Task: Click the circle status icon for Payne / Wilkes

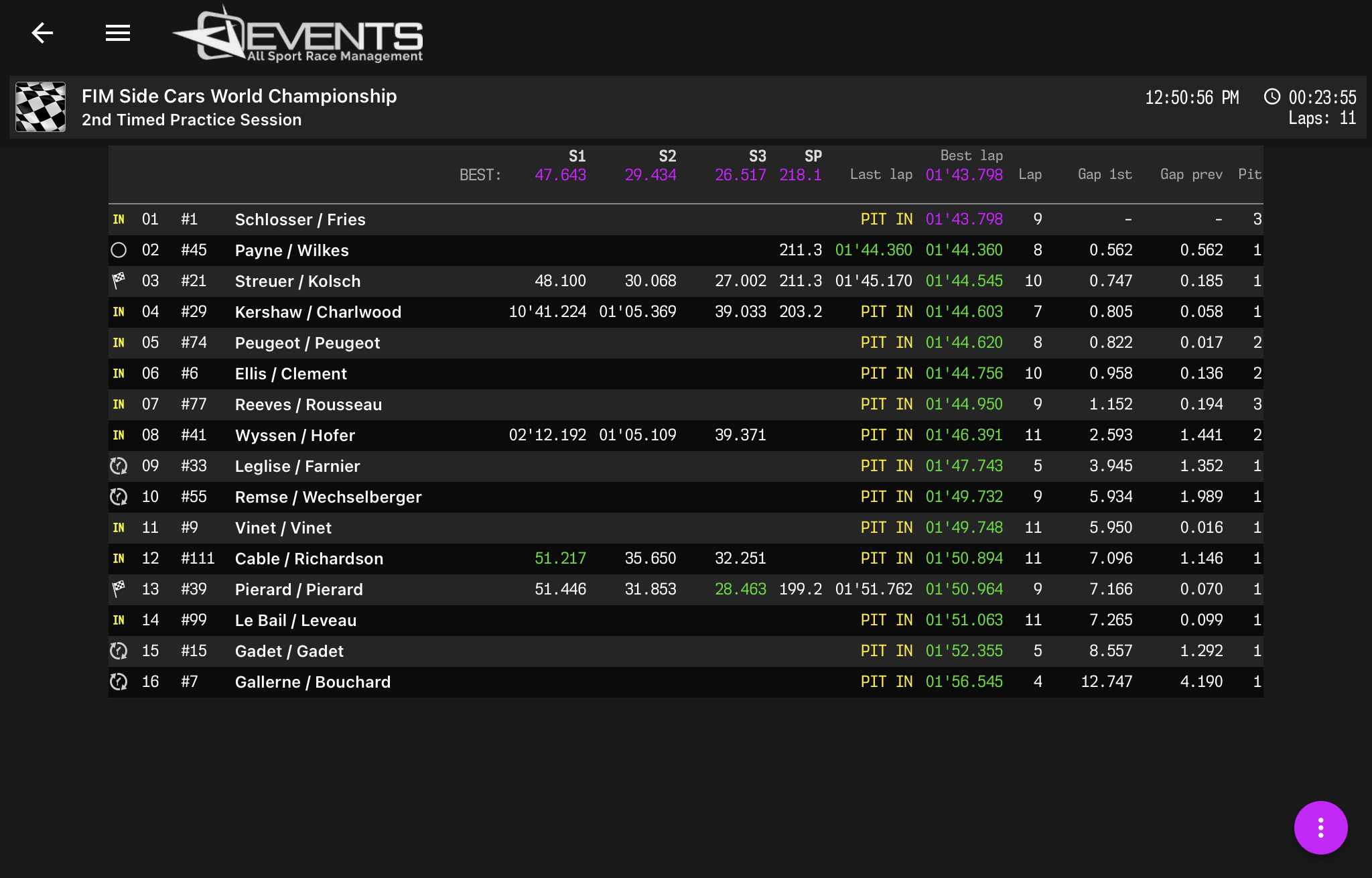Action: tap(119, 251)
